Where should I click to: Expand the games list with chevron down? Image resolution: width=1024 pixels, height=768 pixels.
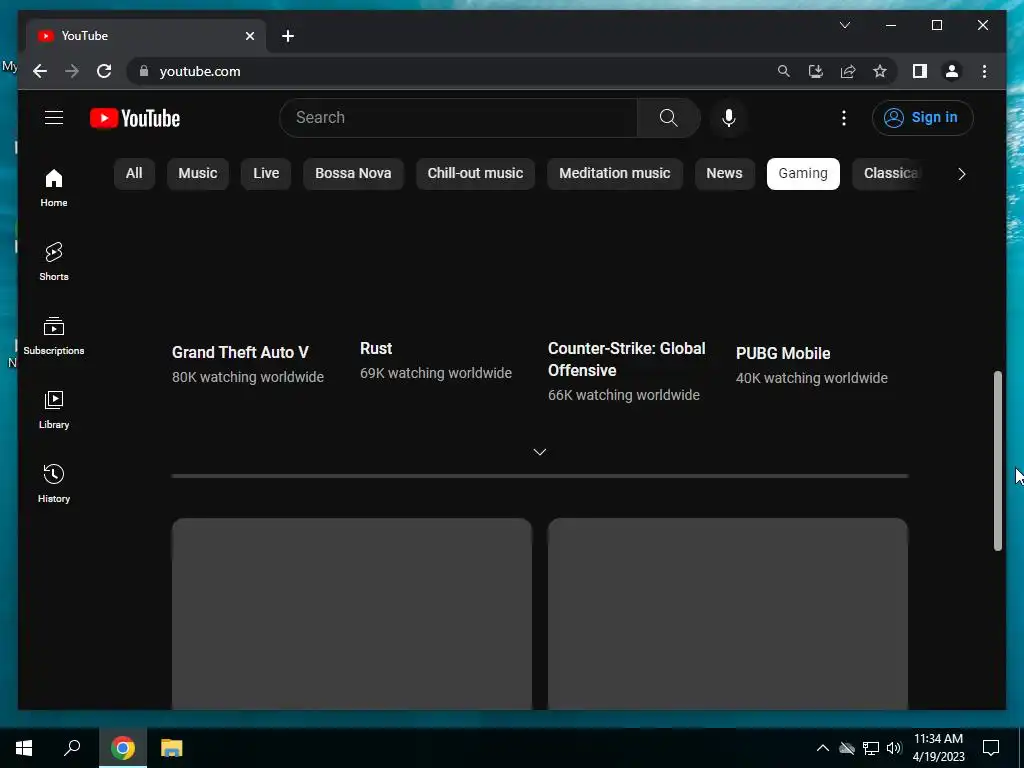(x=539, y=452)
